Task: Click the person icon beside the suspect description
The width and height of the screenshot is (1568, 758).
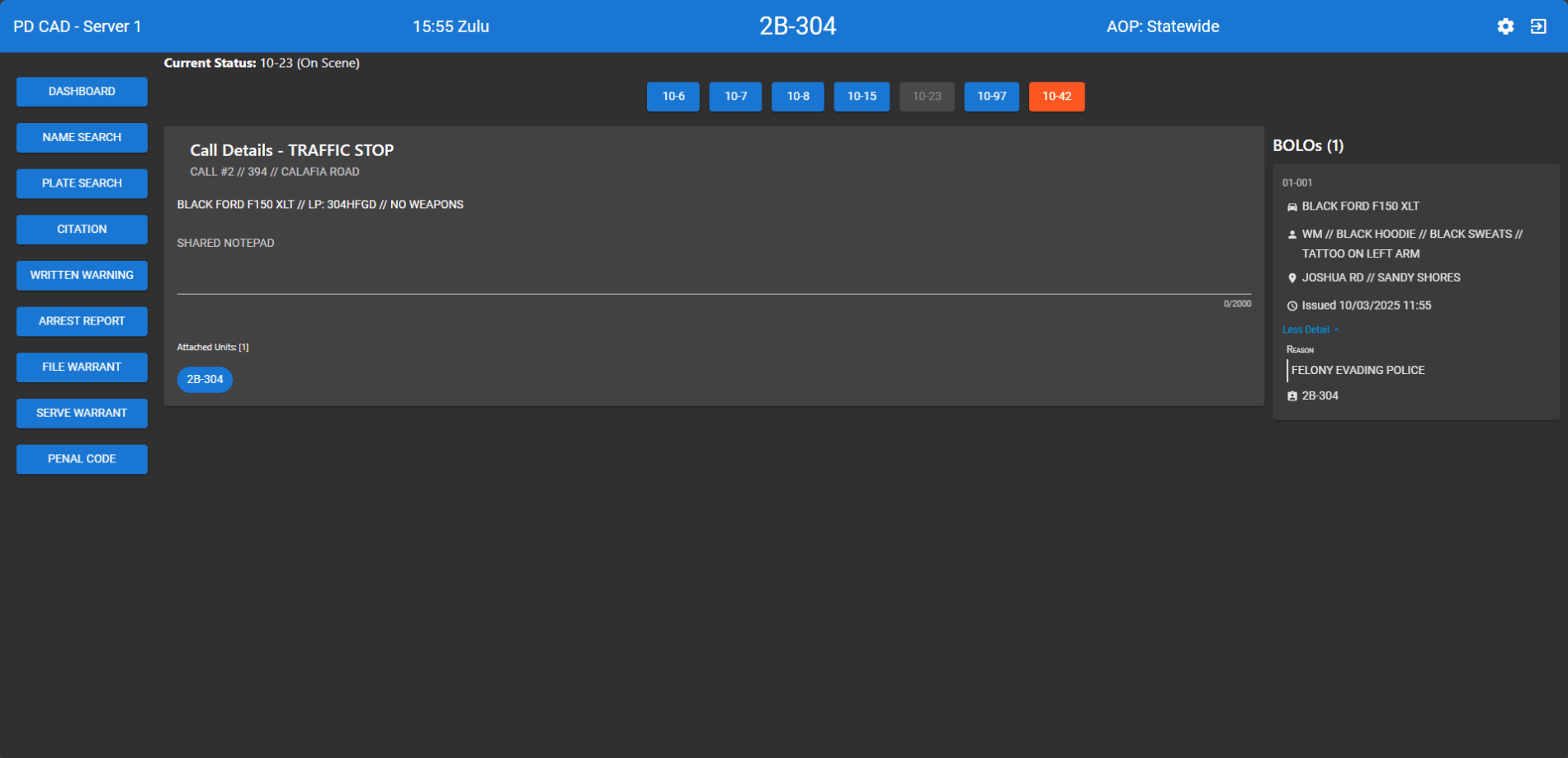Action: pos(1292,234)
